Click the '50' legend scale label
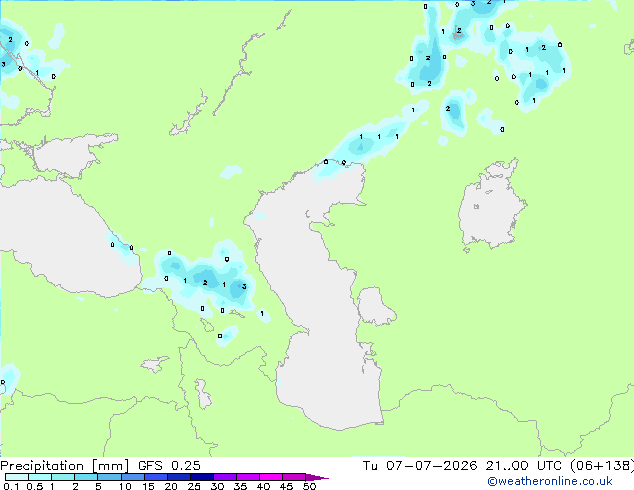 coord(309,486)
